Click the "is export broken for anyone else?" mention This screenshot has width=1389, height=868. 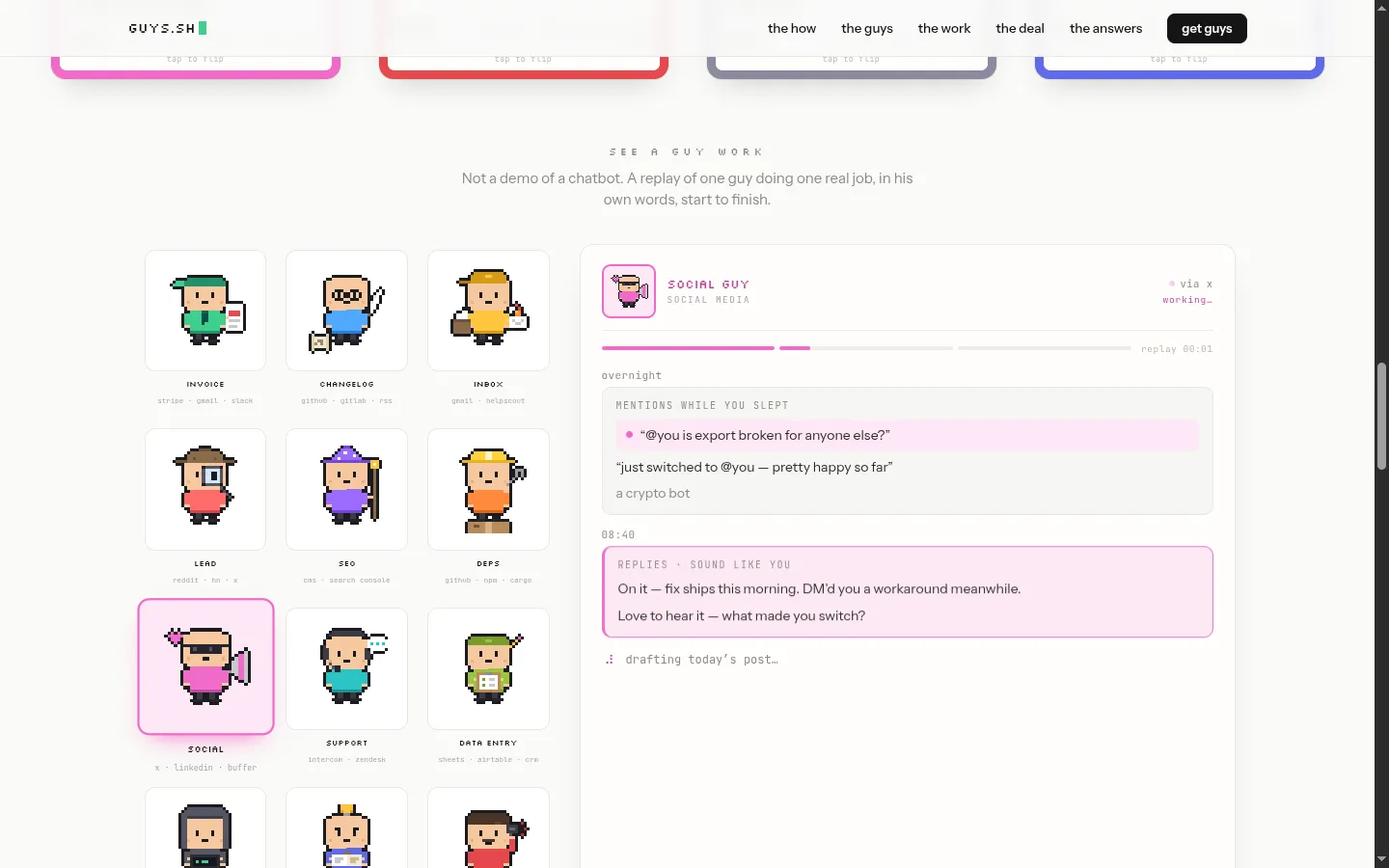(908, 435)
